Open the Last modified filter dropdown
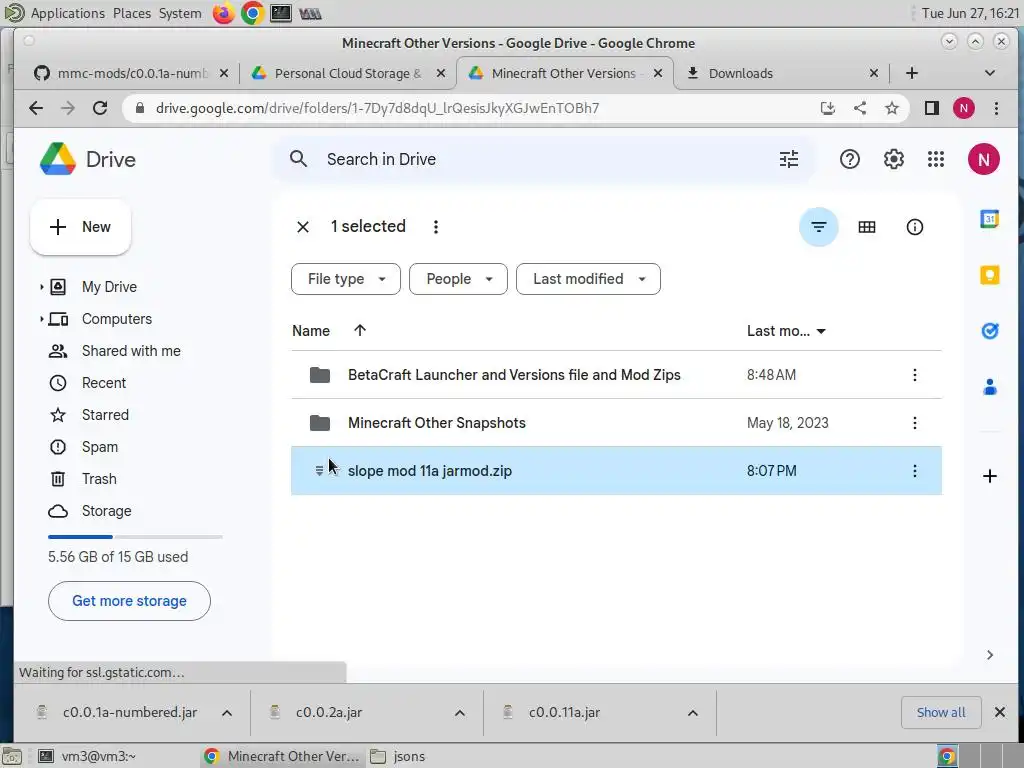This screenshot has width=1024, height=768. click(x=588, y=279)
